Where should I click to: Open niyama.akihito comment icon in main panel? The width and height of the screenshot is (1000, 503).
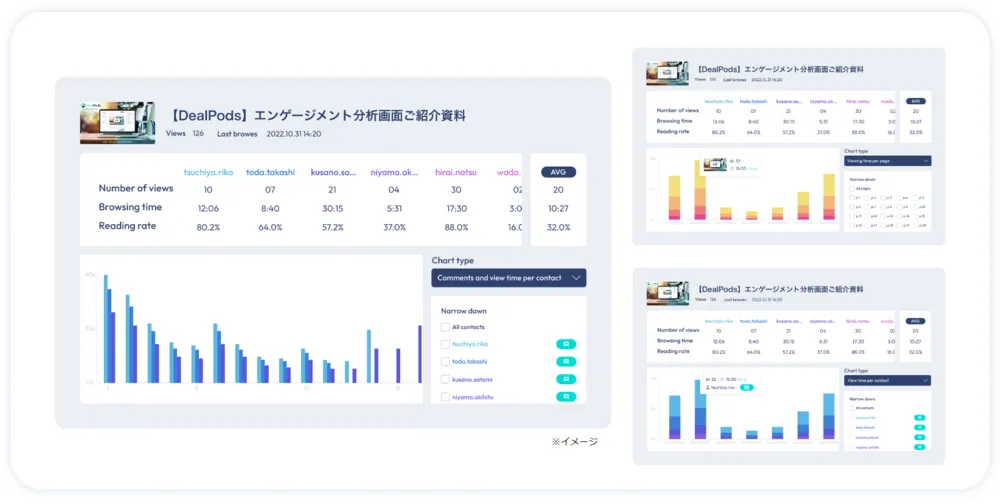click(x=566, y=397)
